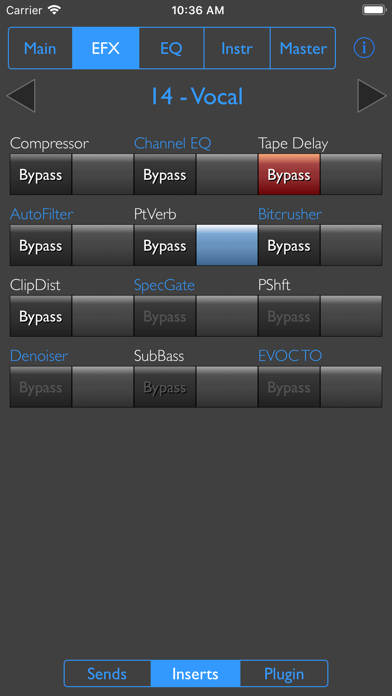Click the SpecGate effect name
Viewport: 392px width, 696px height.
164,285
